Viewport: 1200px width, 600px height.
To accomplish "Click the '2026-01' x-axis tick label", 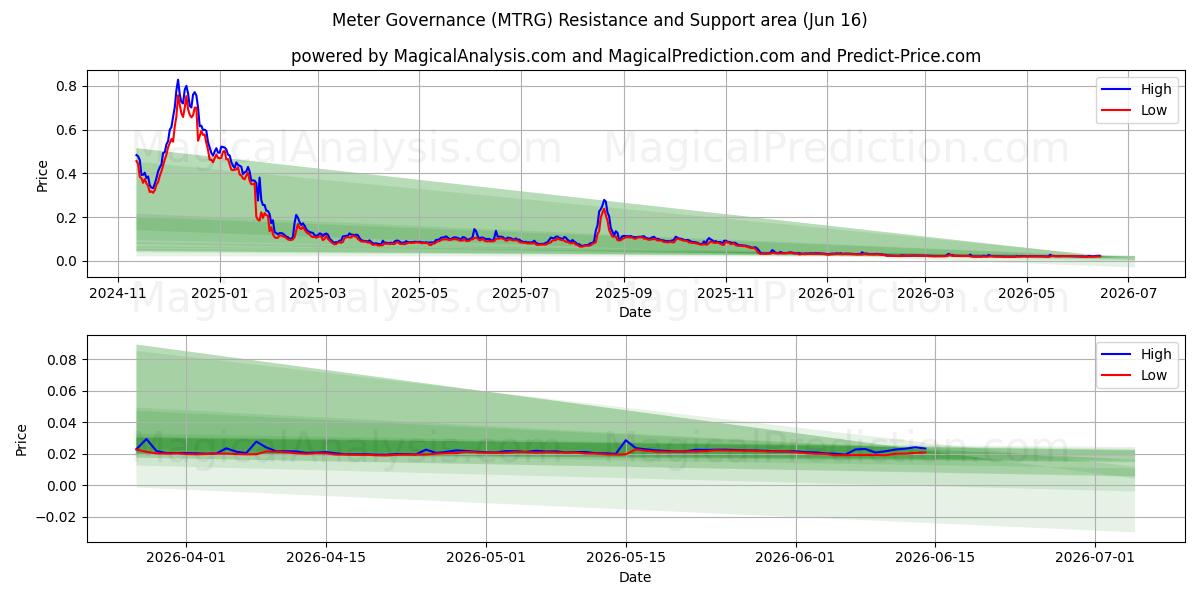I will point(828,293).
